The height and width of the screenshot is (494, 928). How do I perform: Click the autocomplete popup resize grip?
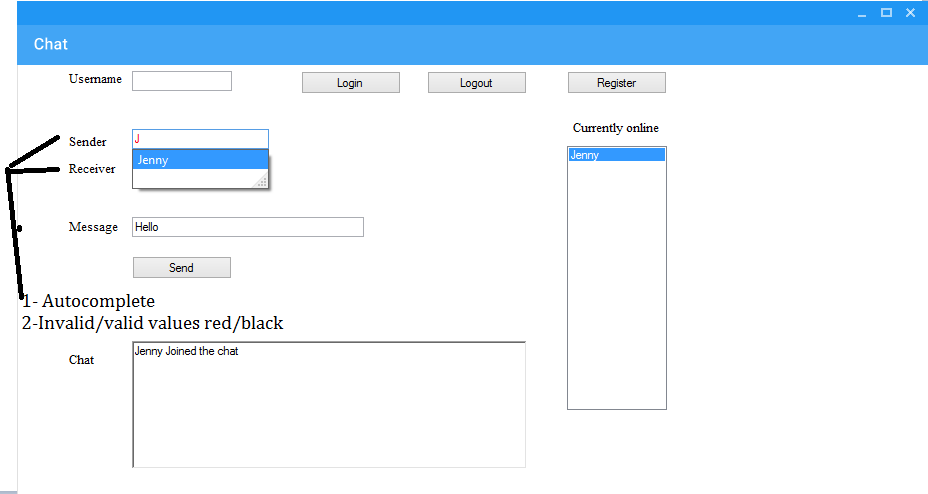click(x=261, y=181)
